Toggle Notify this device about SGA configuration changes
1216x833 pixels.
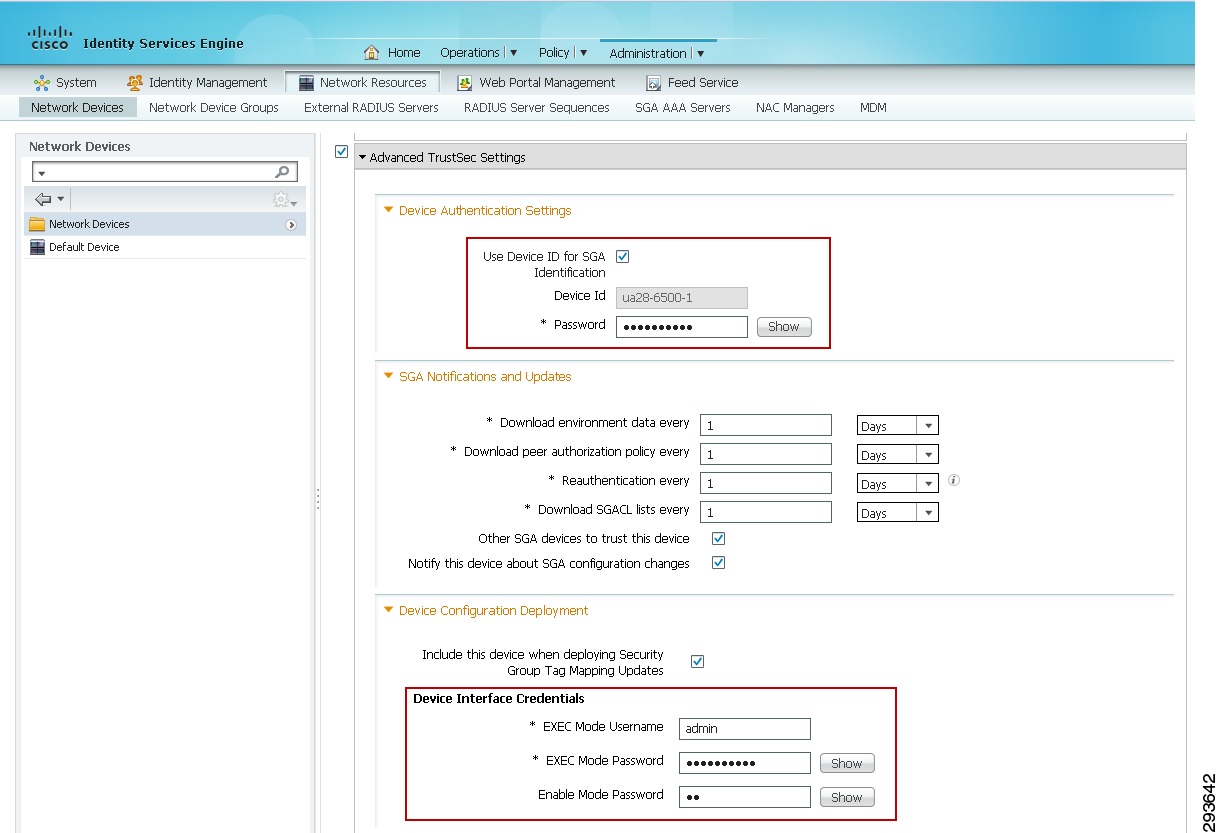(718, 563)
